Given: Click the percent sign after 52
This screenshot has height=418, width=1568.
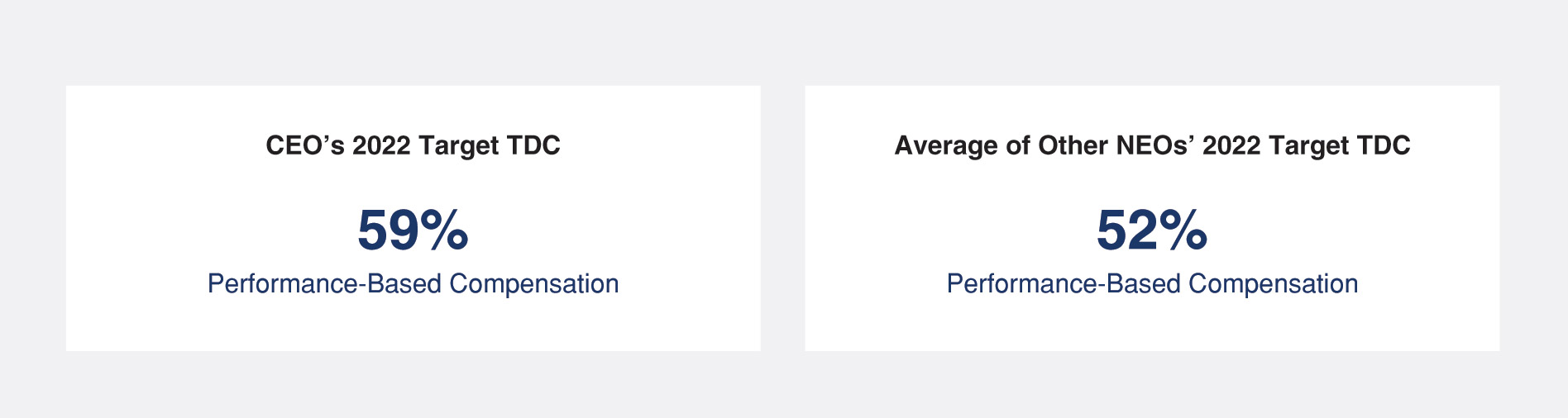Looking at the screenshot, I should pyautogui.click(x=1183, y=230).
